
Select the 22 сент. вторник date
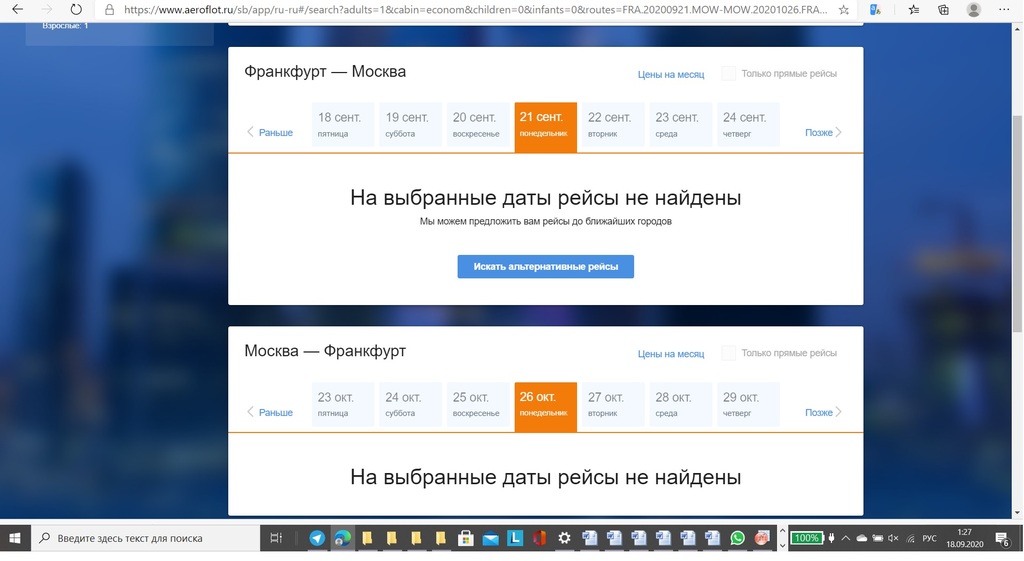(x=613, y=125)
